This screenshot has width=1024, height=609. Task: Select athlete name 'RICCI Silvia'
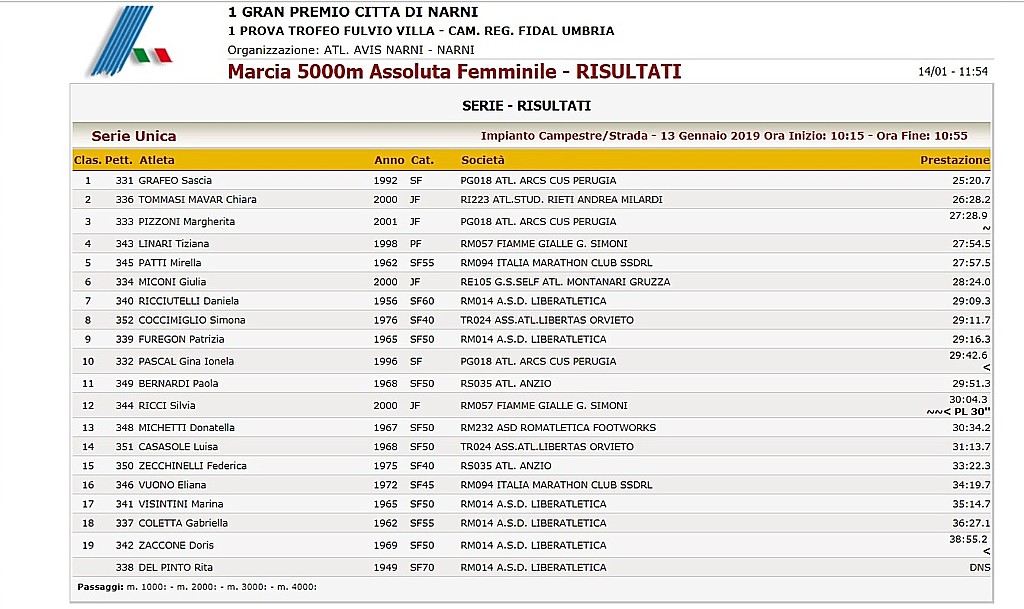click(x=167, y=405)
